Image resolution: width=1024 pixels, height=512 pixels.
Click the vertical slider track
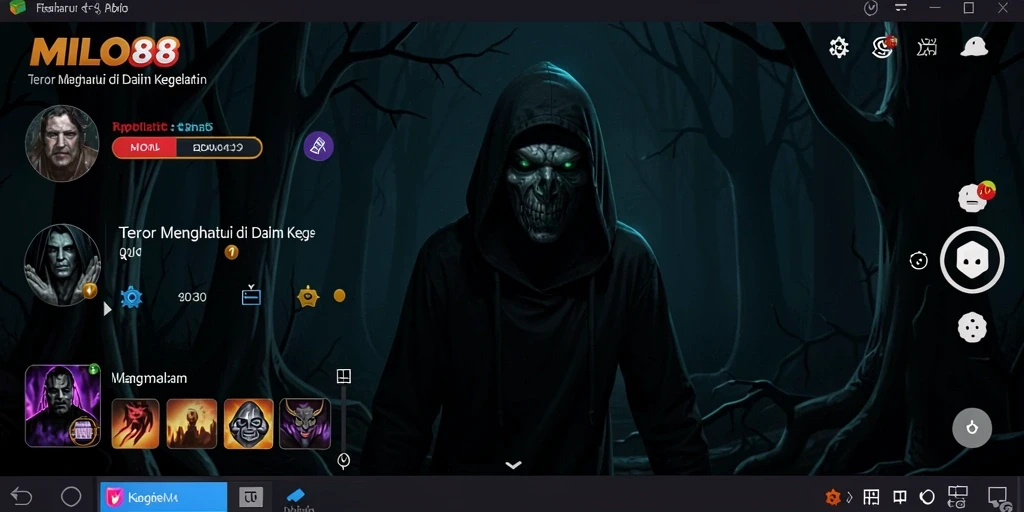click(x=344, y=418)
